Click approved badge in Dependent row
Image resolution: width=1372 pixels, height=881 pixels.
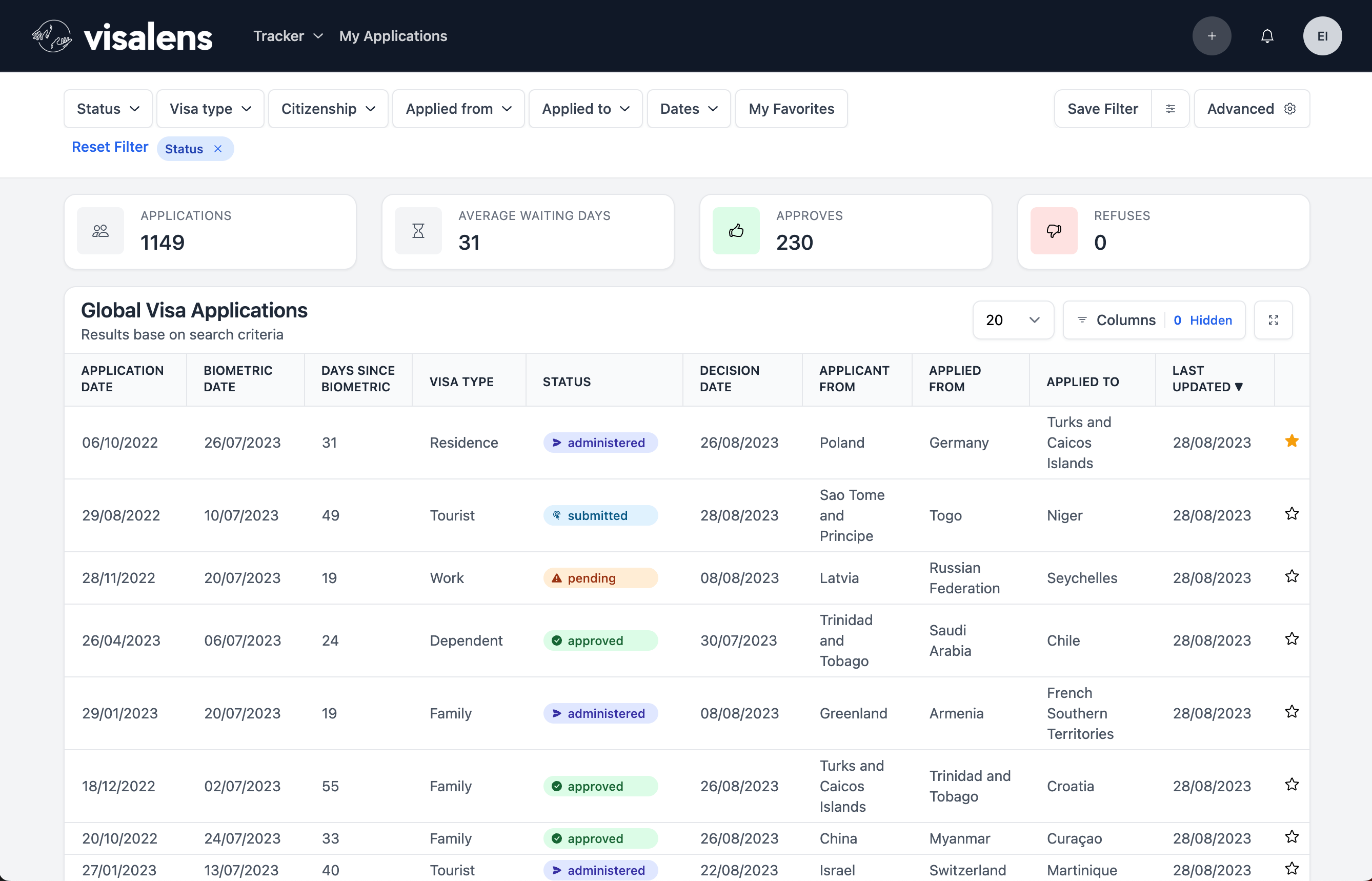click(600, 640)
